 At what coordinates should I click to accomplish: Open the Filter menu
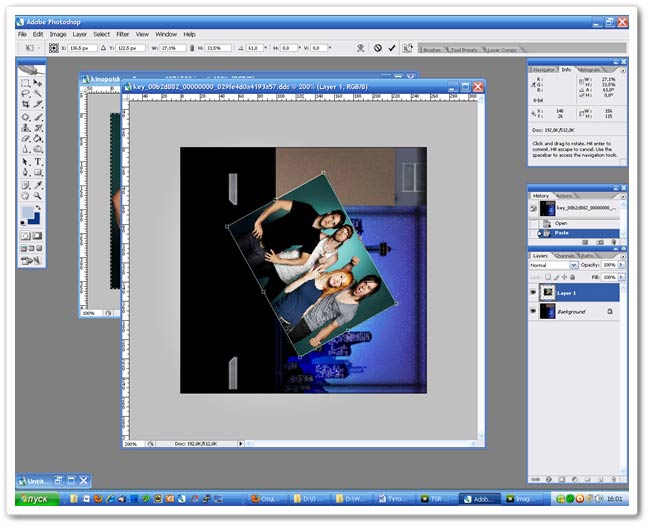tap(121, 34)
